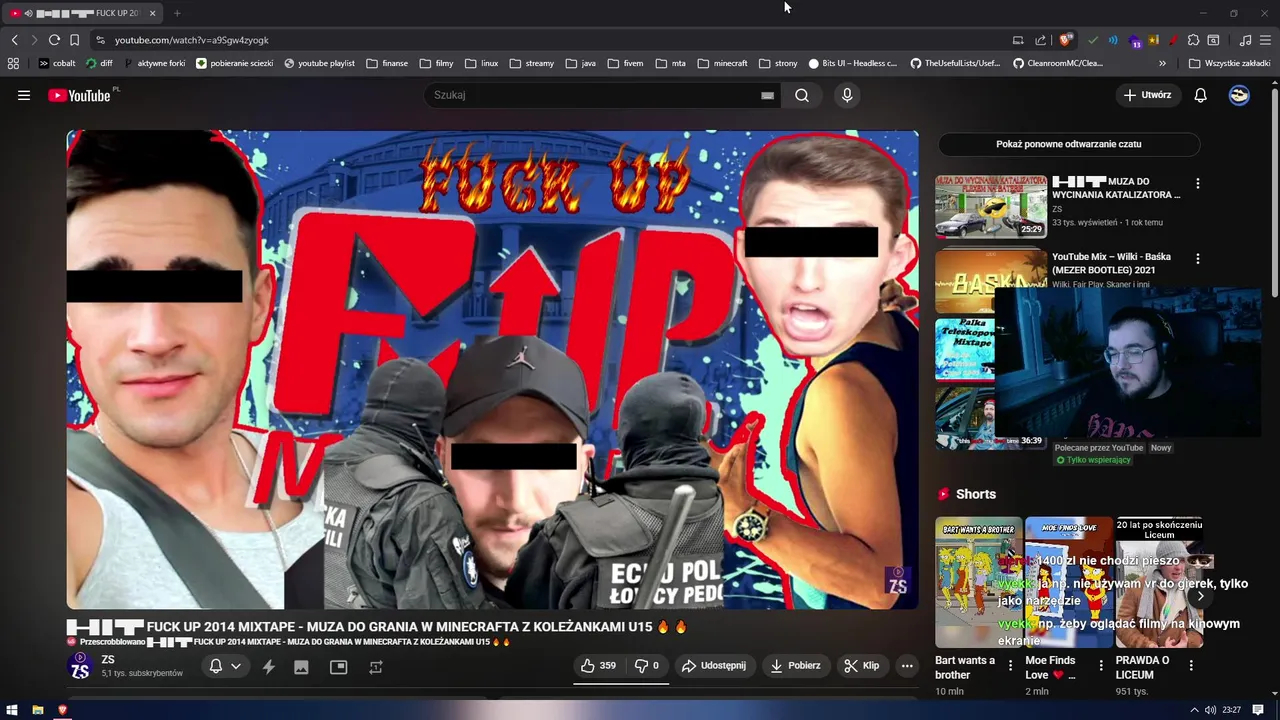
Task: Click the Klip clip button
Action: (861, 666)
